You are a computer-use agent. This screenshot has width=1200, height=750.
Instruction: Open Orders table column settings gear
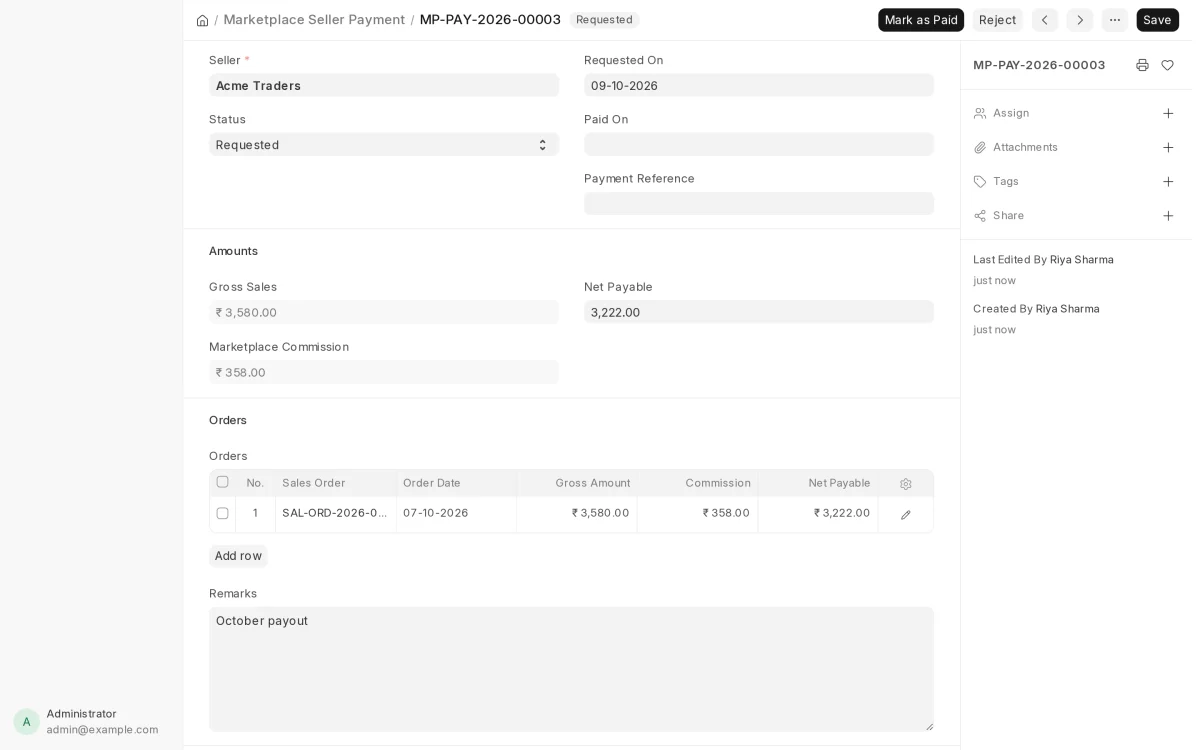[906, 484]
